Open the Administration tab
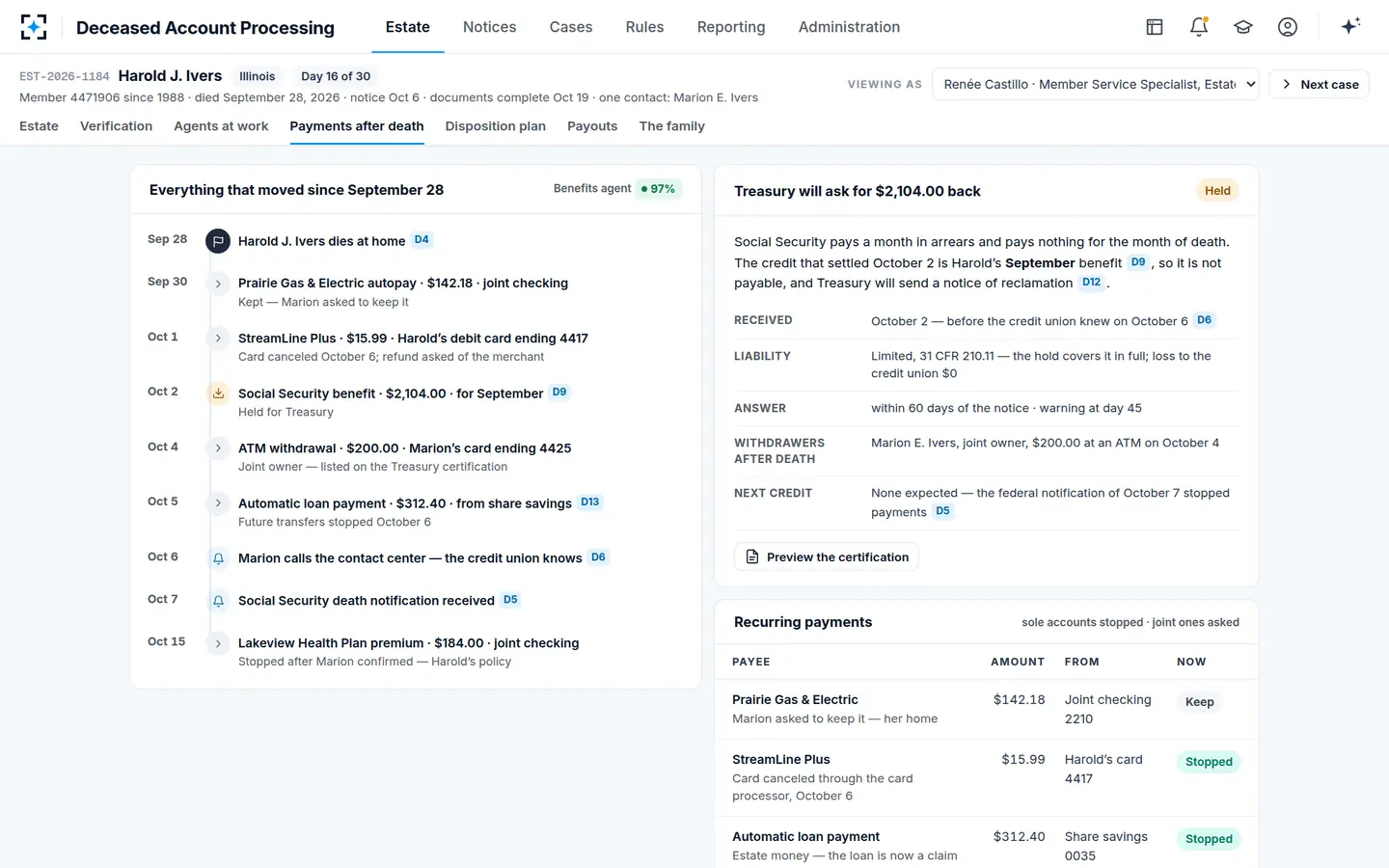This screenshot has height=868, width=1389. pyautogui.click(x=849, y=27)
